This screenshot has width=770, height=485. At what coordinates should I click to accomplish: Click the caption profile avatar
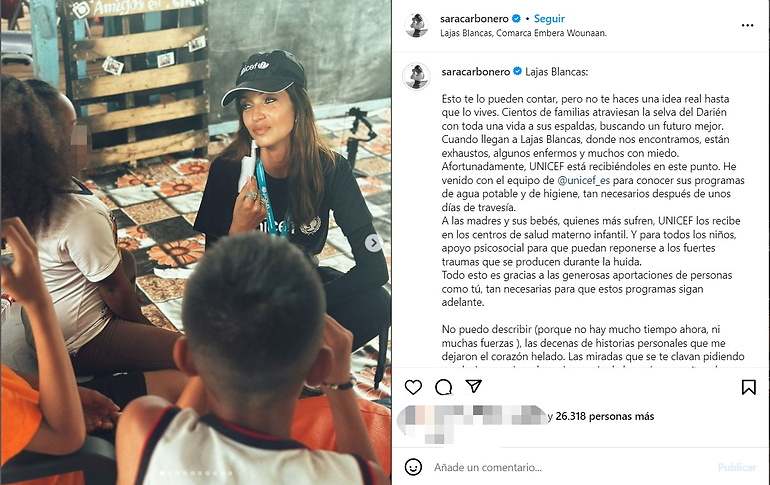coord(416,77)
